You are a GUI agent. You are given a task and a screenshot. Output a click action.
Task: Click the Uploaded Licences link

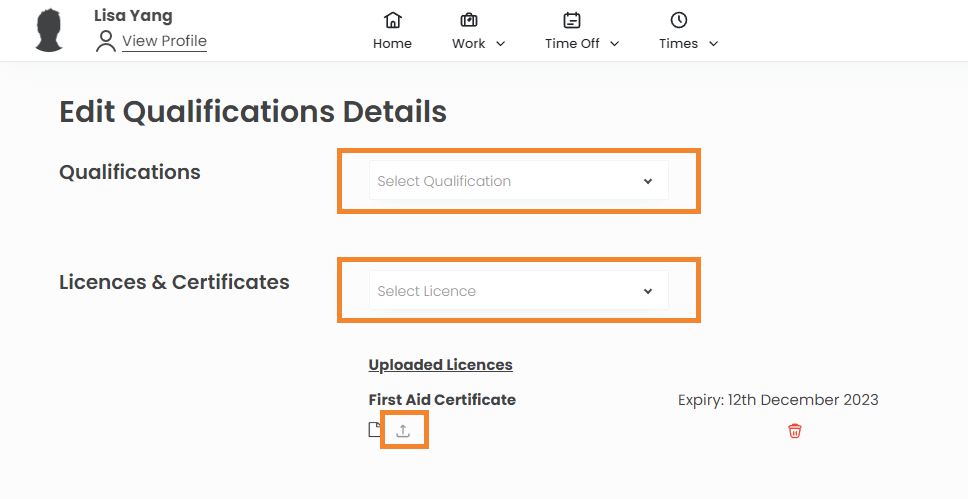click(440, 365)
